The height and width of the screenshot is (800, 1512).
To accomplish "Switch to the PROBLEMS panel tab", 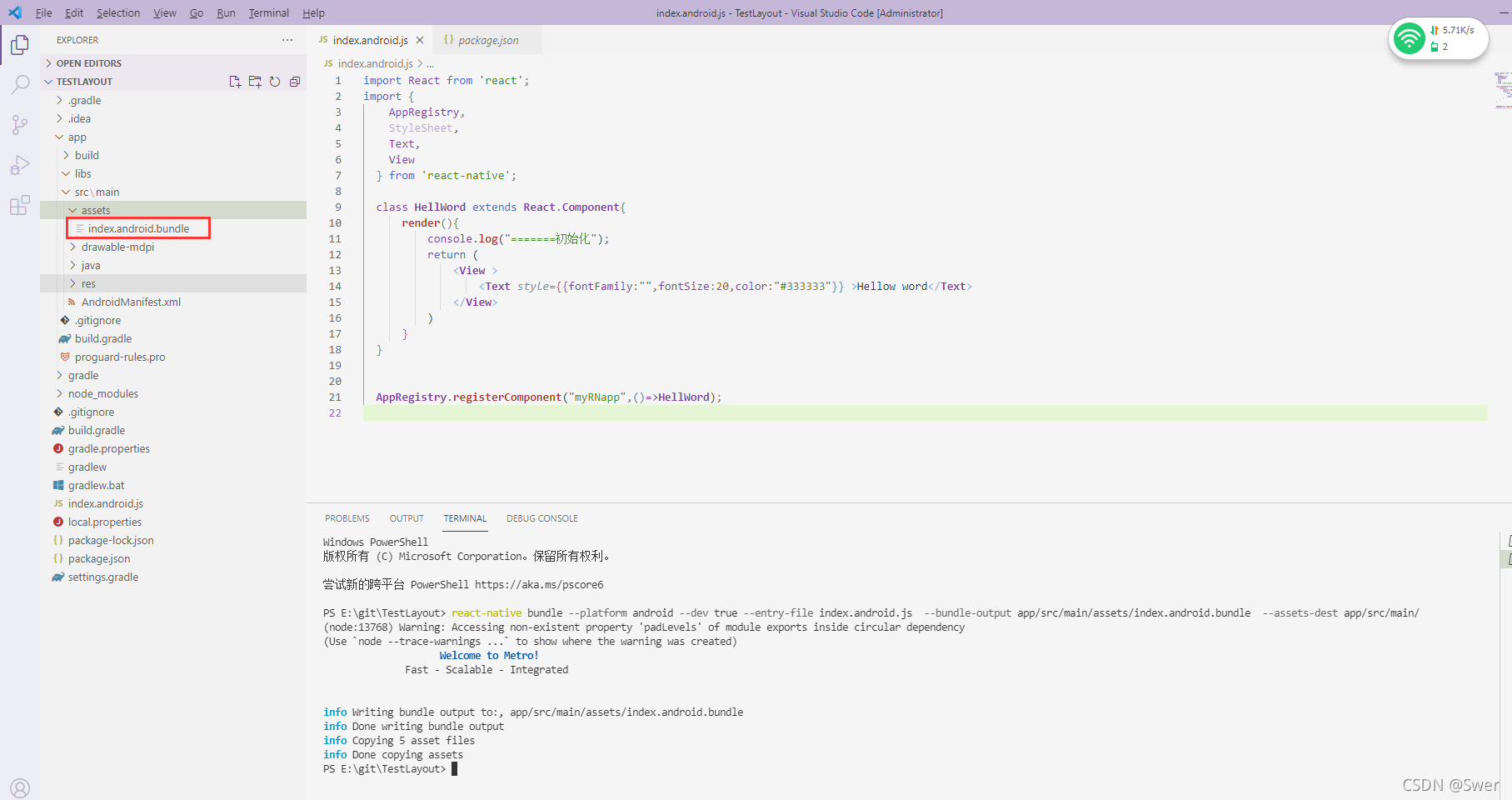I will pyautogui.click(x=347, y=518).
